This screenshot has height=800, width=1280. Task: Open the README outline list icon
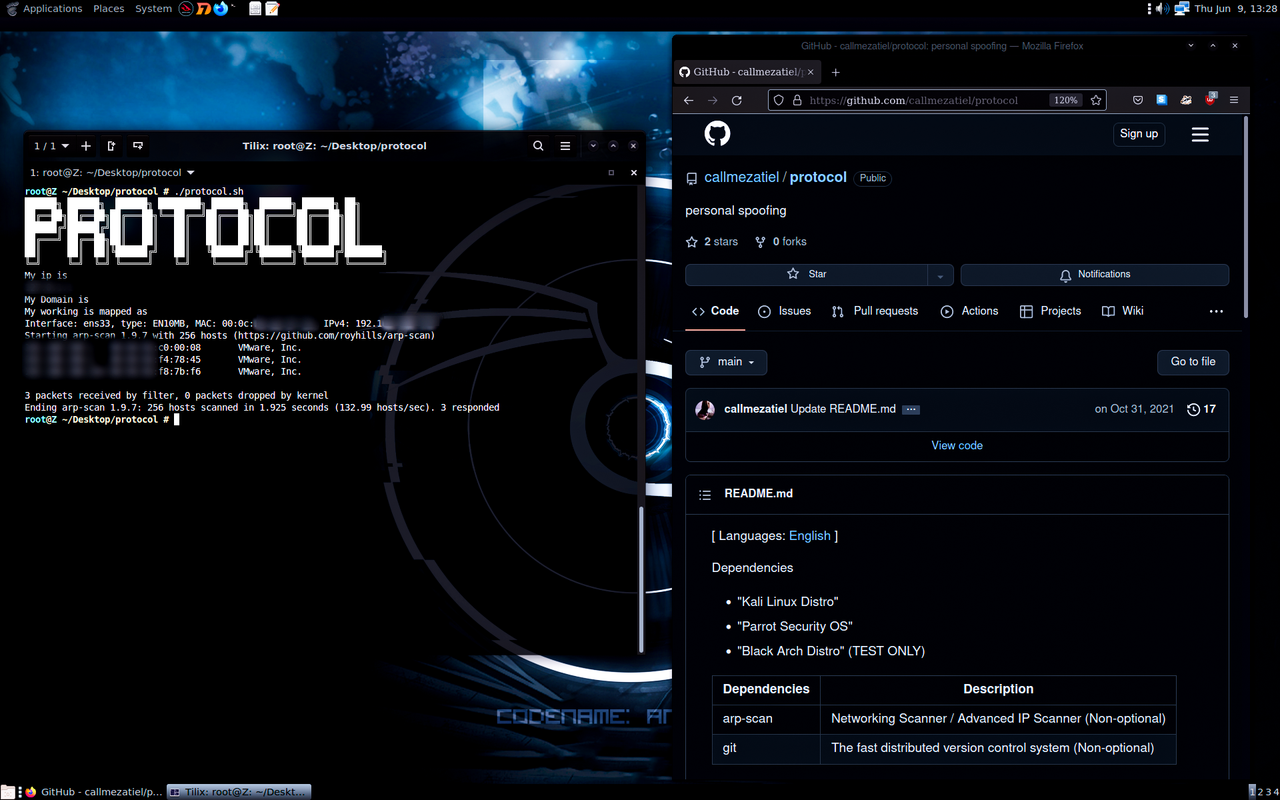point(705,495)
